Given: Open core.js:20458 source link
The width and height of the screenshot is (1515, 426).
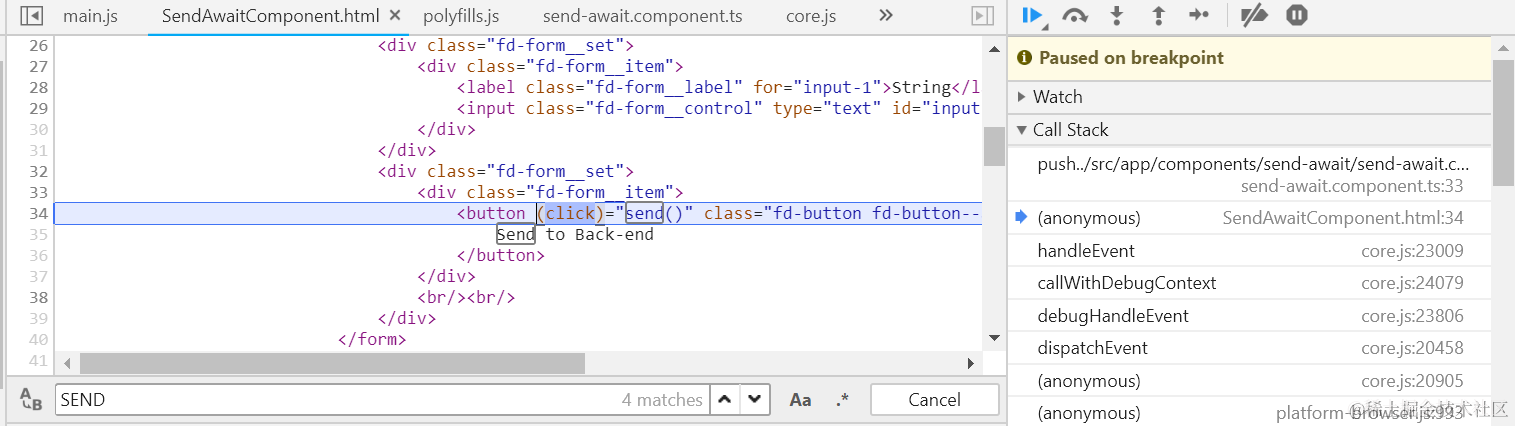Looking at the screenshot, I should coord(1412,348).
